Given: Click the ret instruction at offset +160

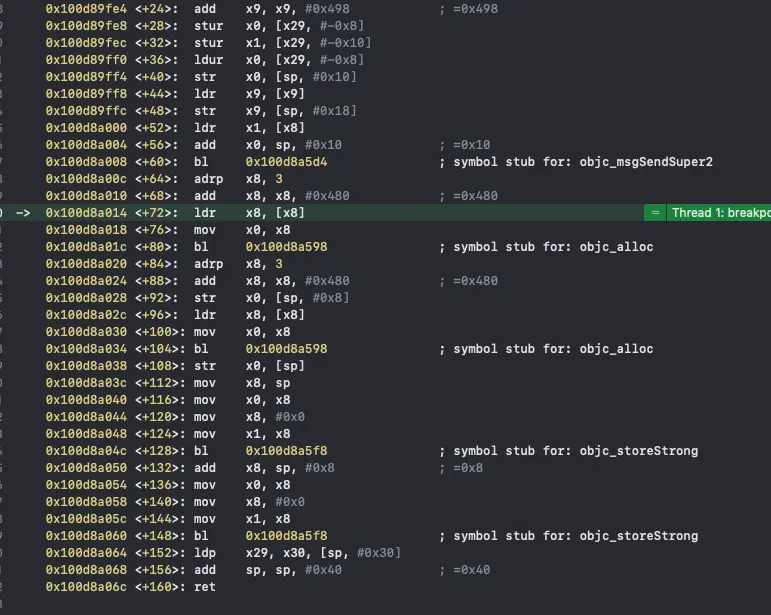Looking at the screenshot, I should 205,587.
